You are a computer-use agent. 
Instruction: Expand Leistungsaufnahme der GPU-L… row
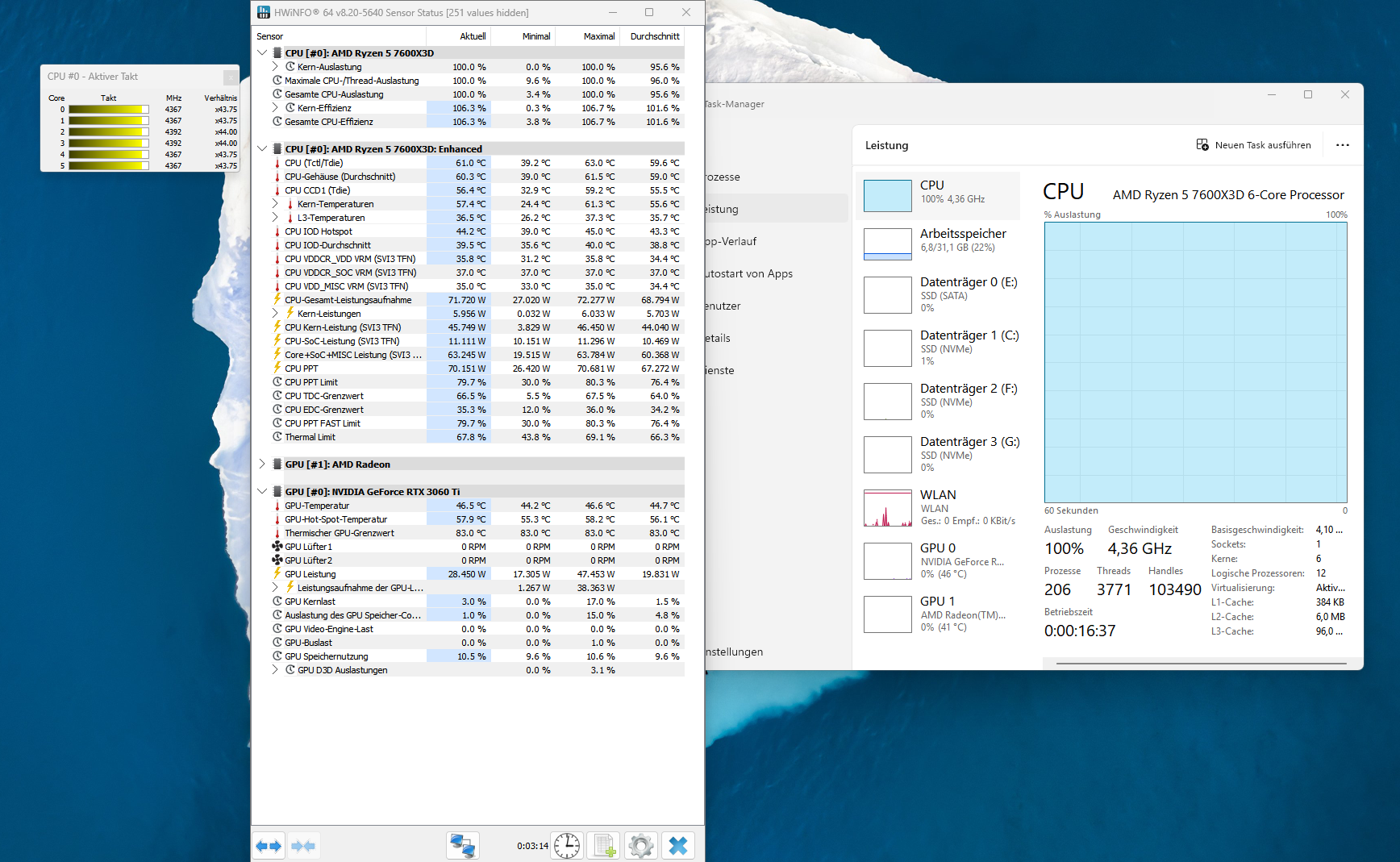point(275,588)
